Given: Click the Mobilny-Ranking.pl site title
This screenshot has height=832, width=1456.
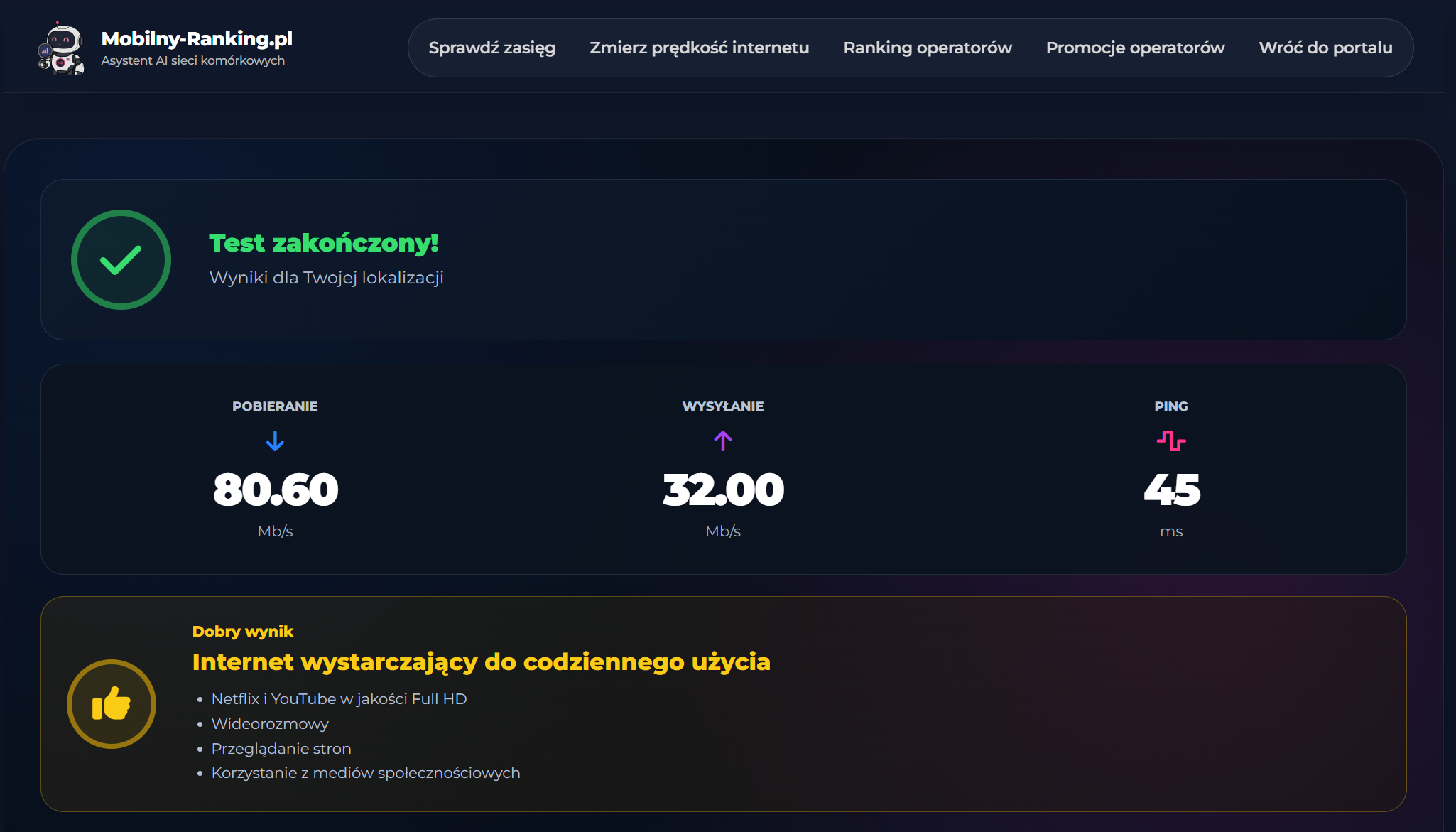Looking at the screenshot, I should (x=197, y=38).
